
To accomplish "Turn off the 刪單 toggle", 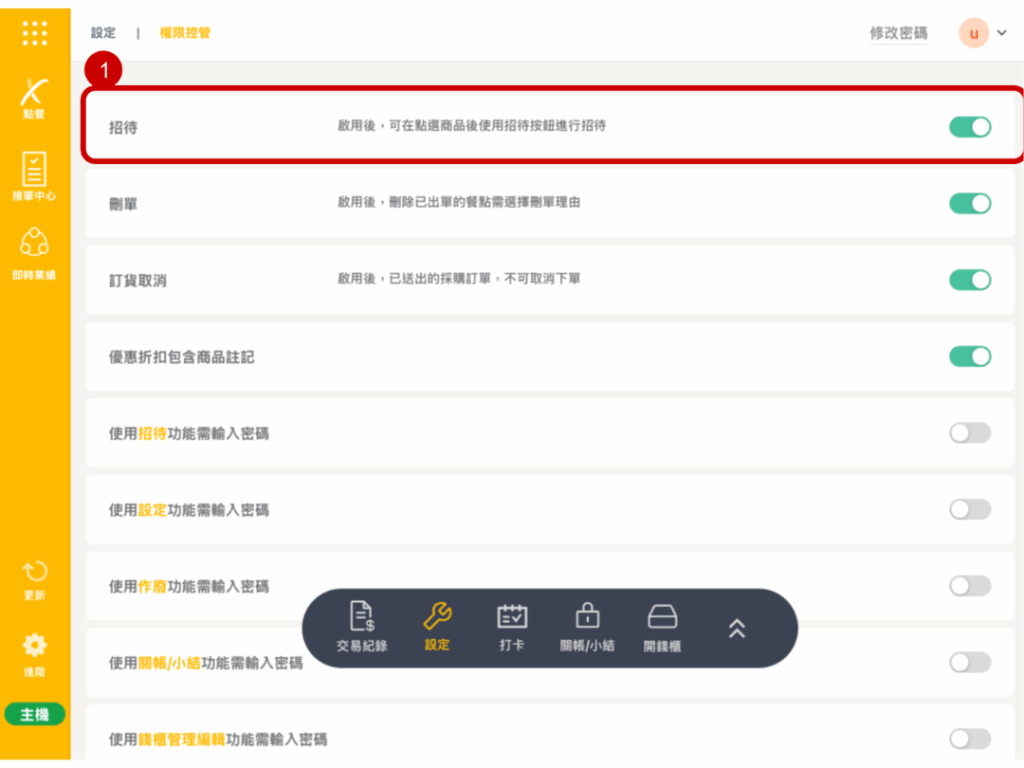I will pos(969,203).
